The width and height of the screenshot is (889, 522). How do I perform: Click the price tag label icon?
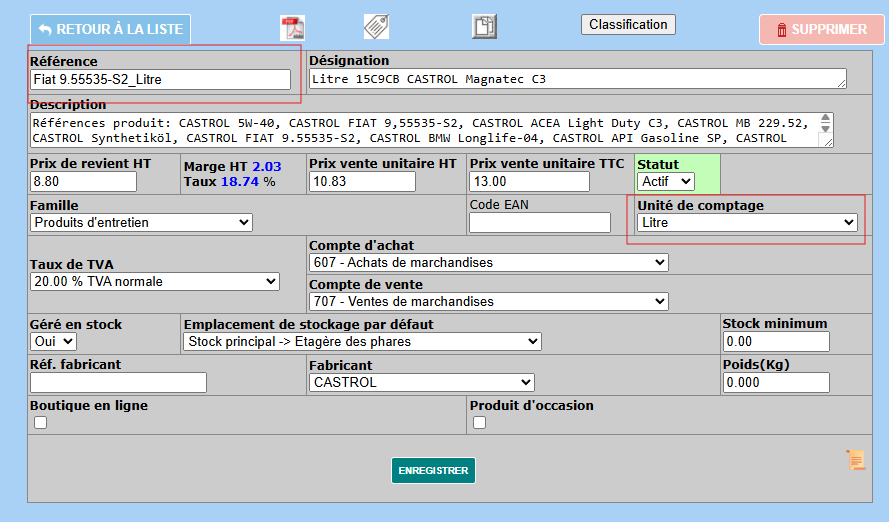point(376,27)
